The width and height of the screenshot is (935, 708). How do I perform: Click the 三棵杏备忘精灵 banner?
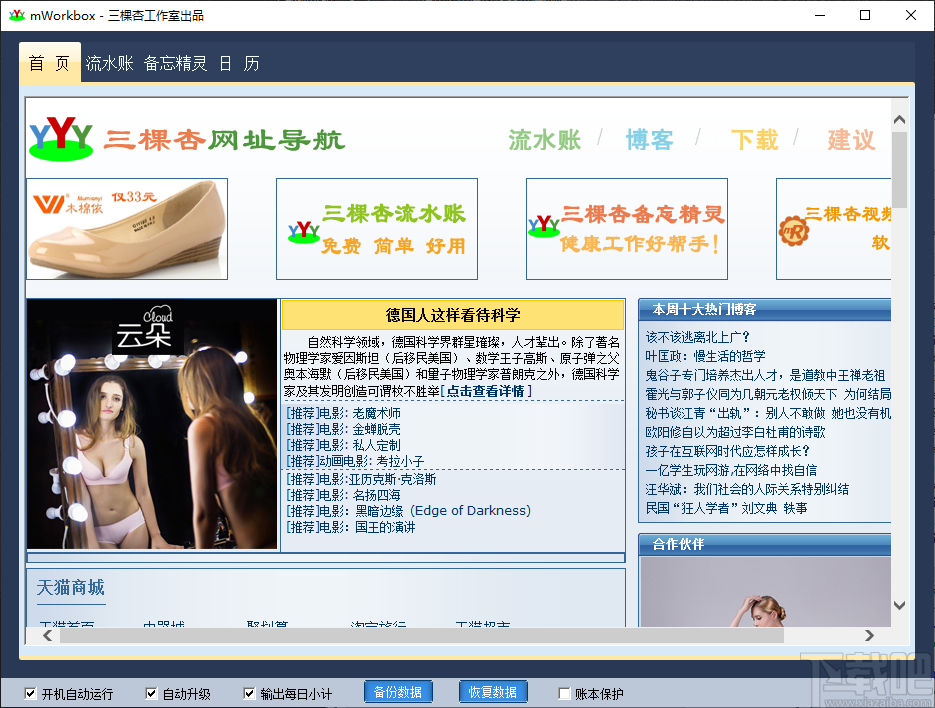[627, 229]
